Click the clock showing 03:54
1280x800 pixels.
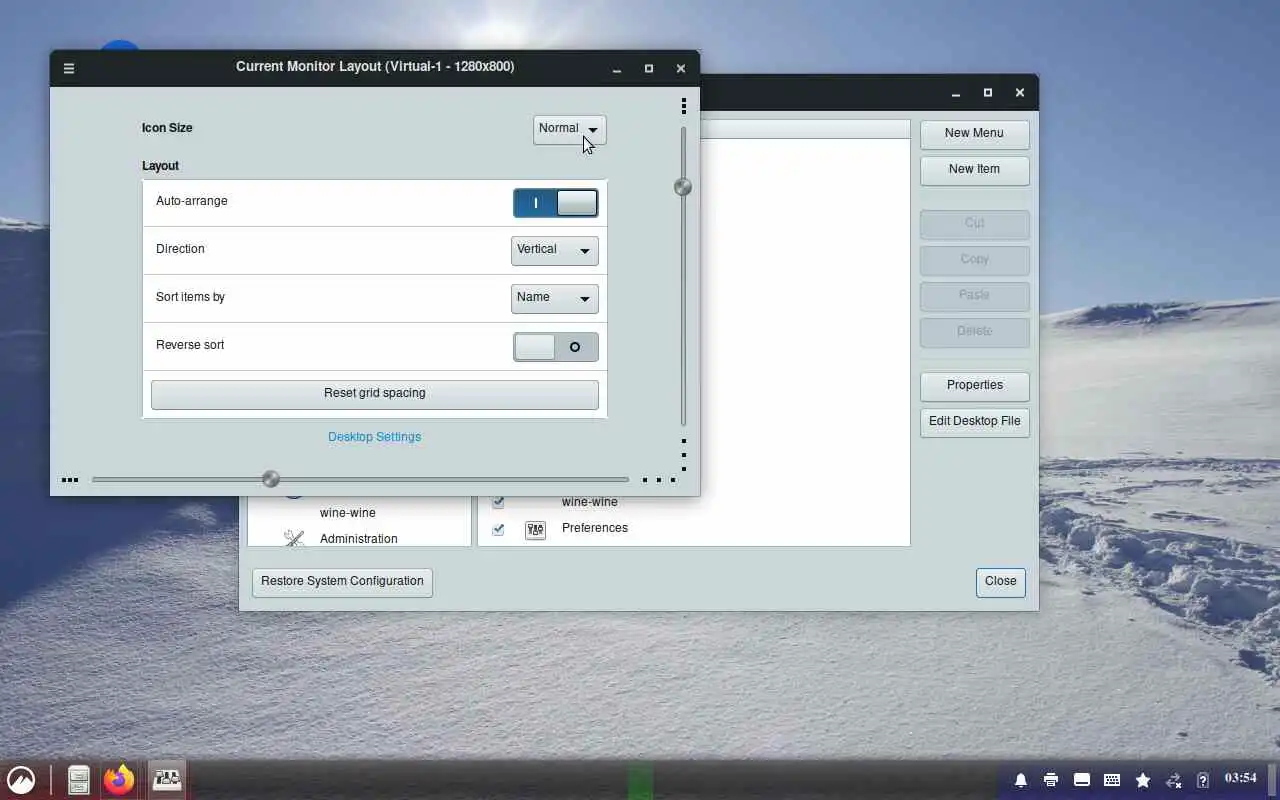[1240, 778]
